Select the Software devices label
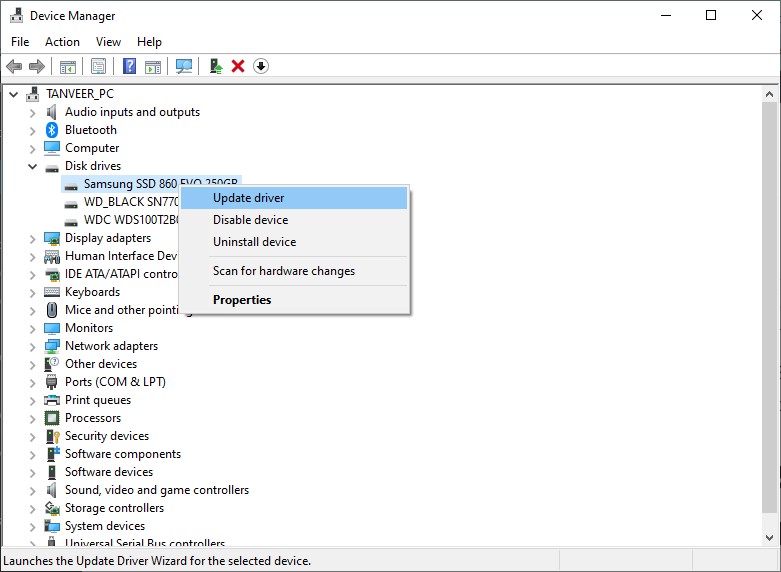 [109, 472]
